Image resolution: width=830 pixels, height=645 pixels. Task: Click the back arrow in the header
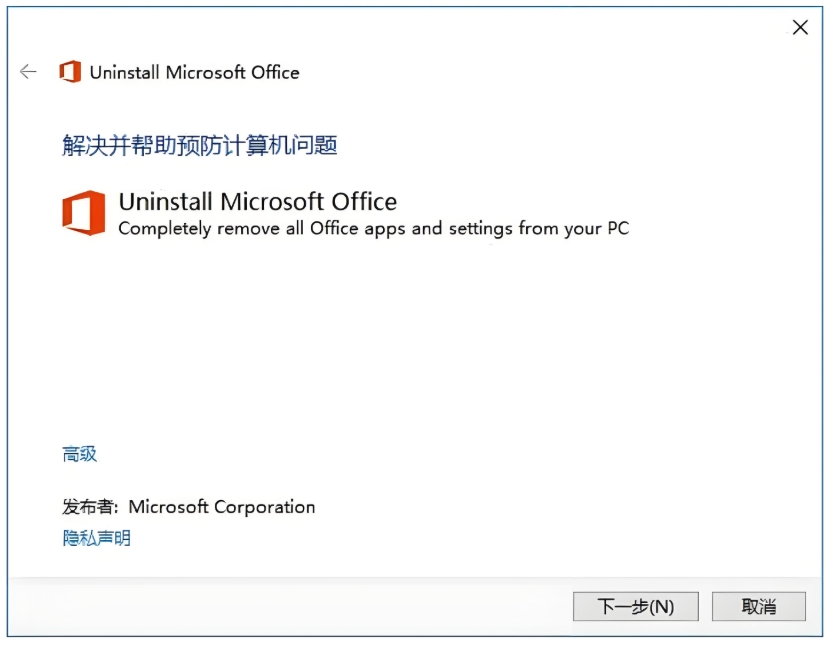pyautogui.click(x=28, y=72)
